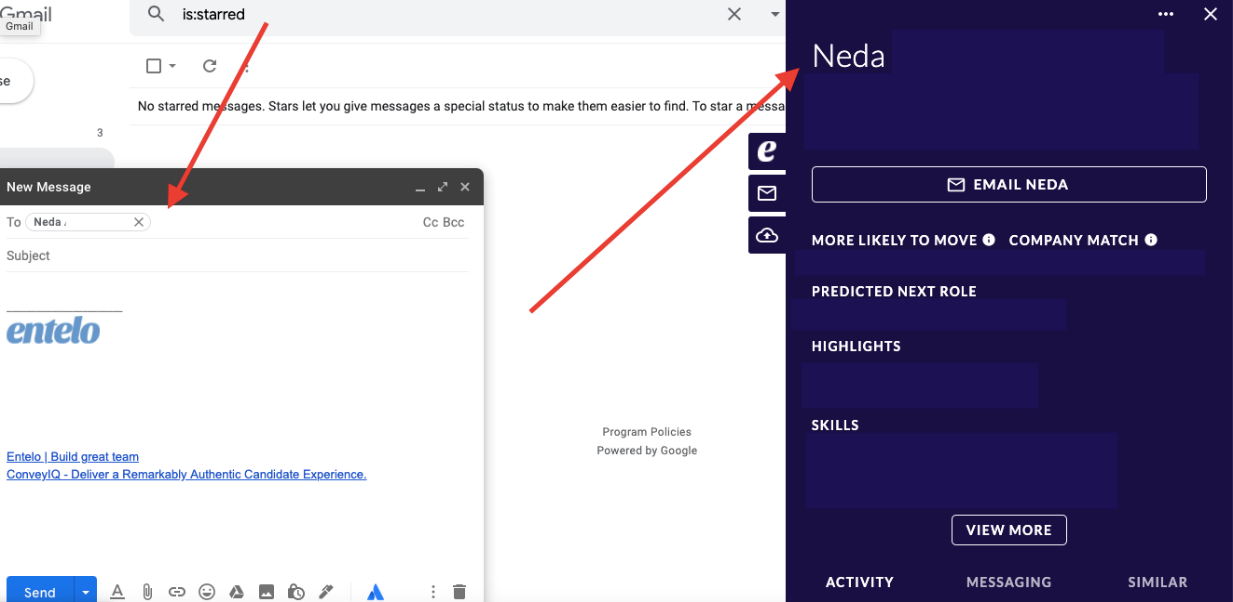Viewport: 1233px width, 602px height.
Task: Clear the is:starred search with X
Action: [734, 14]
